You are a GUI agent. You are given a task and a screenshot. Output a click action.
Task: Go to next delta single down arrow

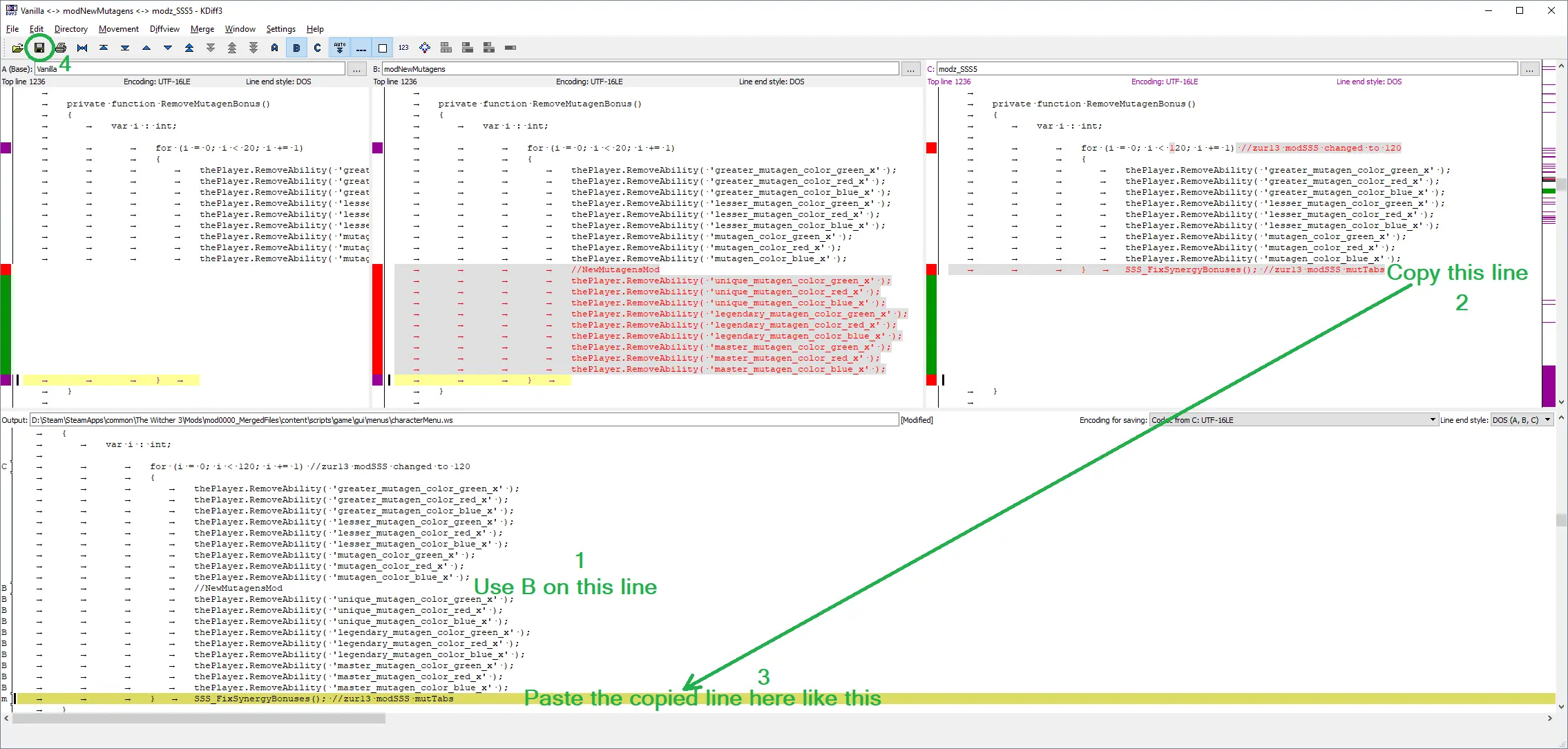[x=168, y=48]
